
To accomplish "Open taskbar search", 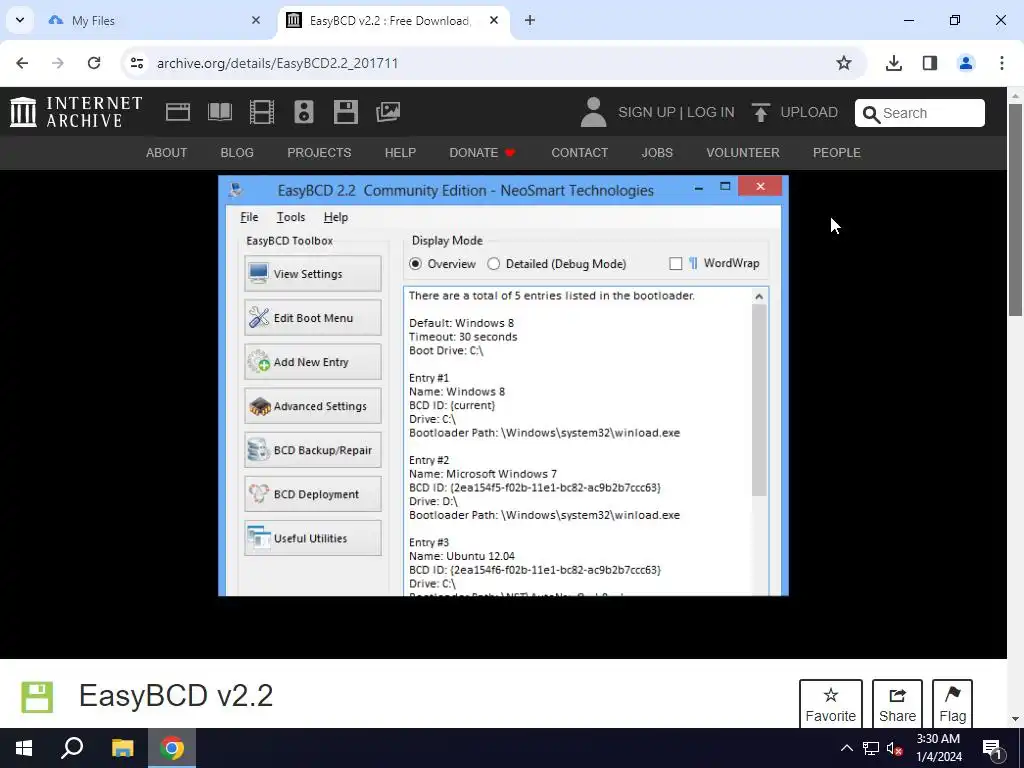I will point(72,748).
